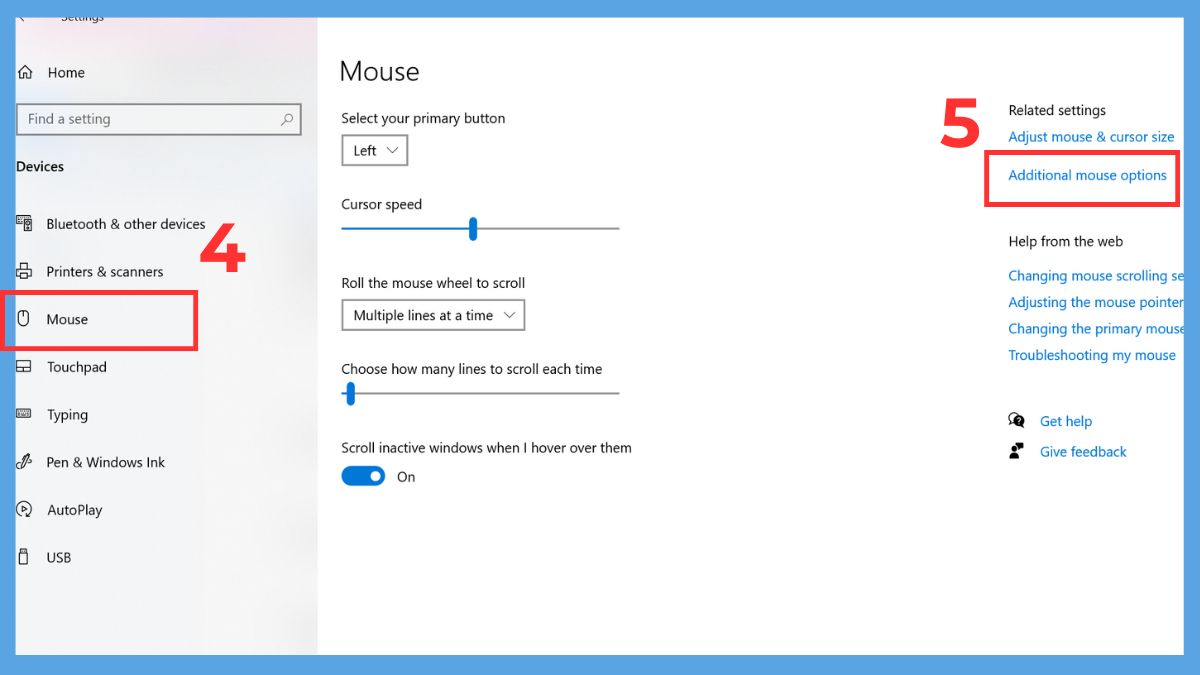Image resolution: width=1200 pixels, height=675 pixels.
Task: Open the Touchpad settings page
Action: pos(77,367)
